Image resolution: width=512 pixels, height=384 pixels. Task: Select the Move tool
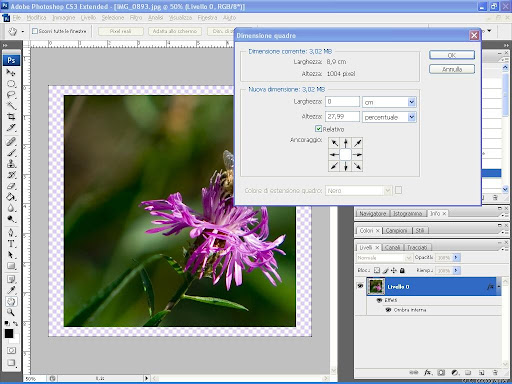11,72
